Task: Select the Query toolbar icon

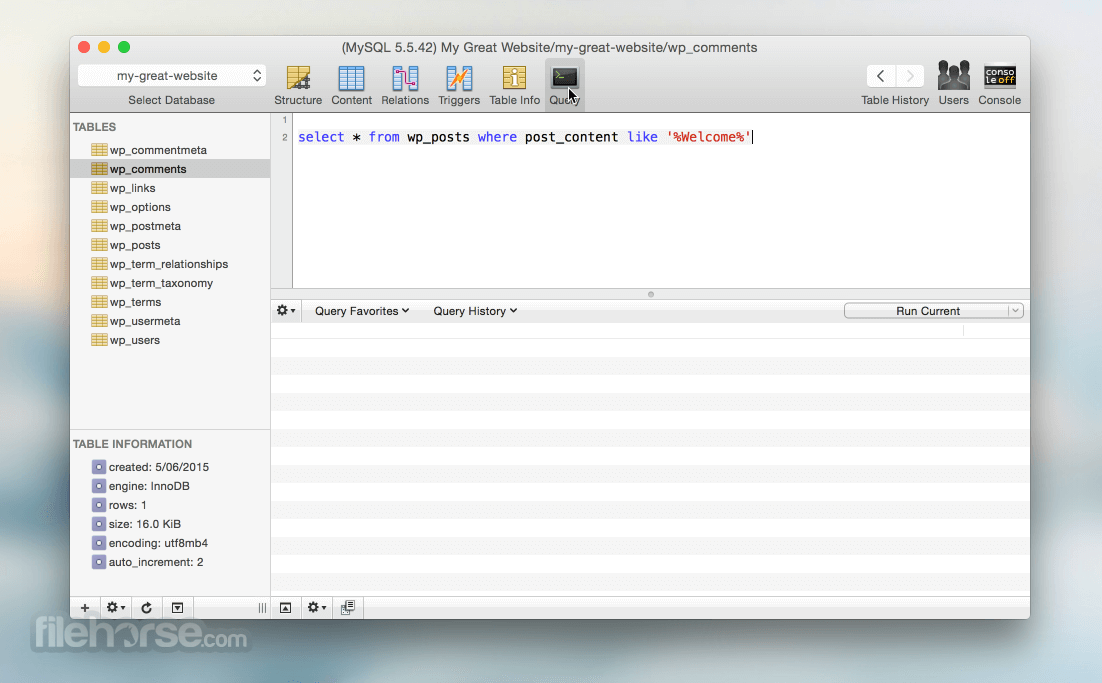Action: 564,85
